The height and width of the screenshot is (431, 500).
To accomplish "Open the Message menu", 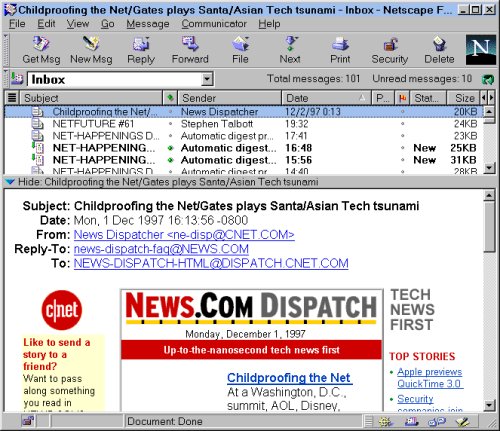I will (148, 24).
